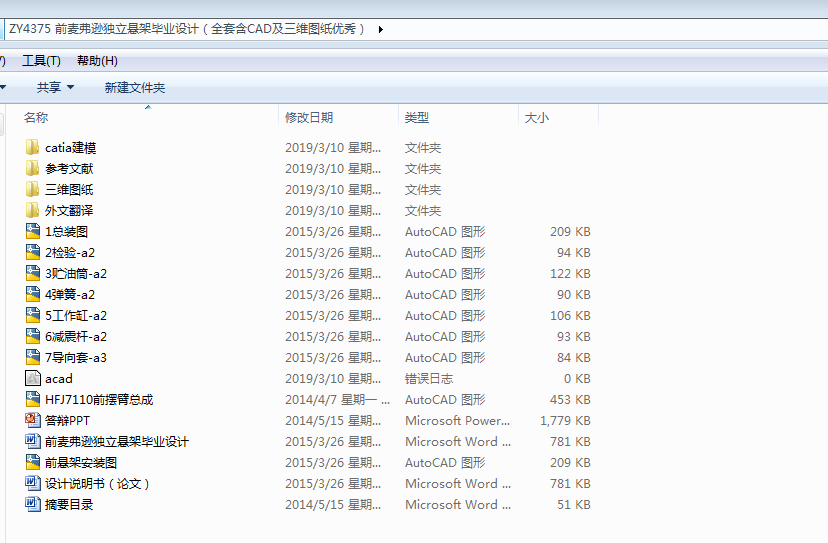Select the file name 设计说明书（论文）
Image resolution: width=828 pixels, height=543 pixels.
(97, 483)
